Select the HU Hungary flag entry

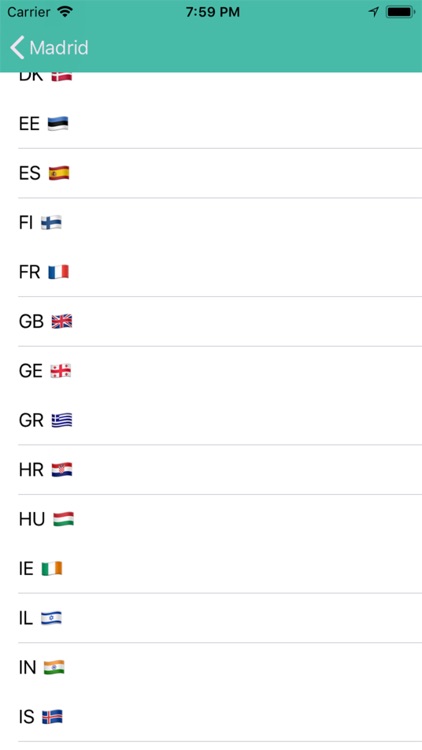tap(211, 519)
